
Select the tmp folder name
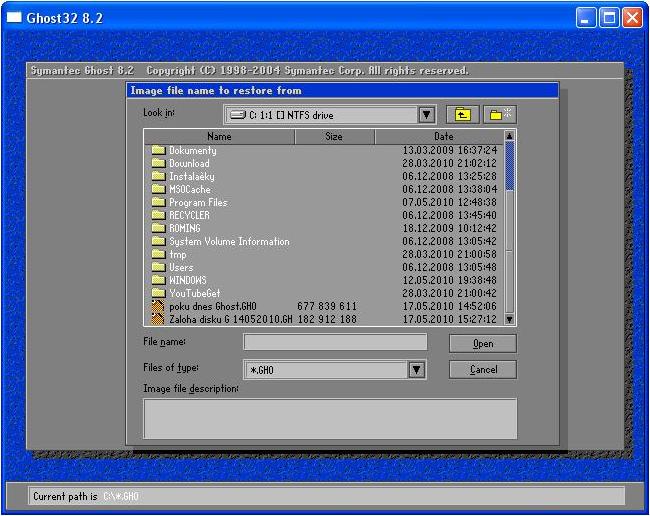[177, 254]
